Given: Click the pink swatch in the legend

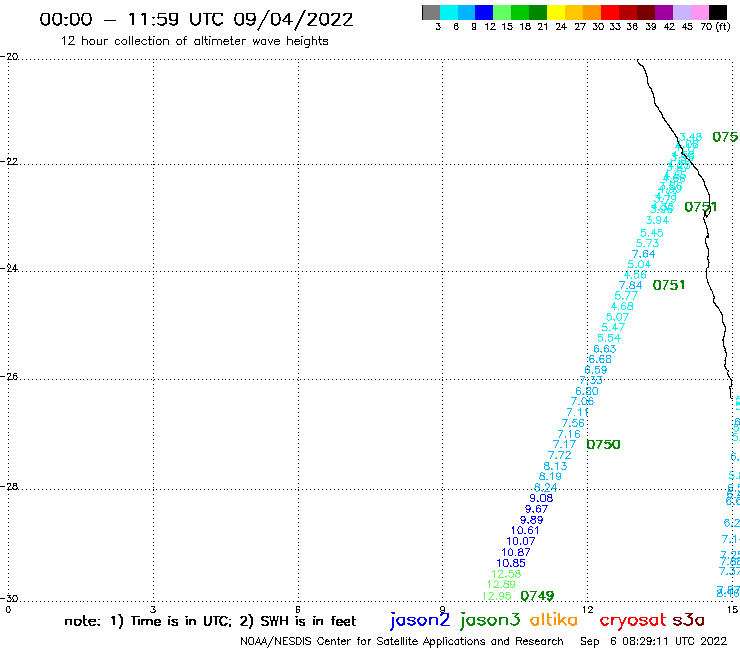Looking at the screenshot, I should 699,12.
